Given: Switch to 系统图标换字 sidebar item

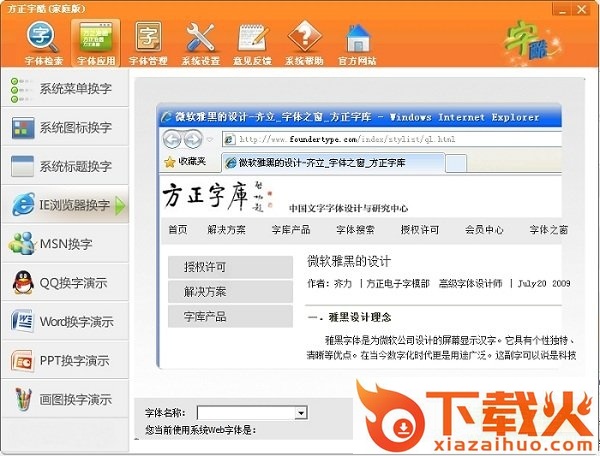Looking at the screenshot, I should pyautogui.click(x=65, y=128).
